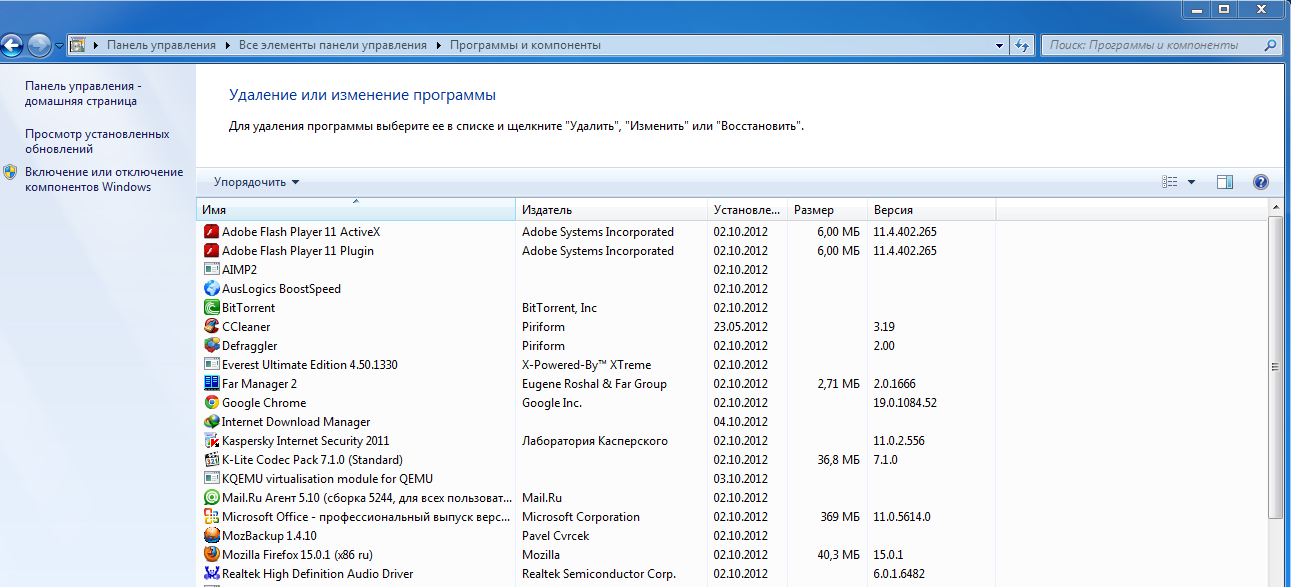Sort list by Установлено column
Viewport: 1291px width, 587px height.
tap(748, 210)
